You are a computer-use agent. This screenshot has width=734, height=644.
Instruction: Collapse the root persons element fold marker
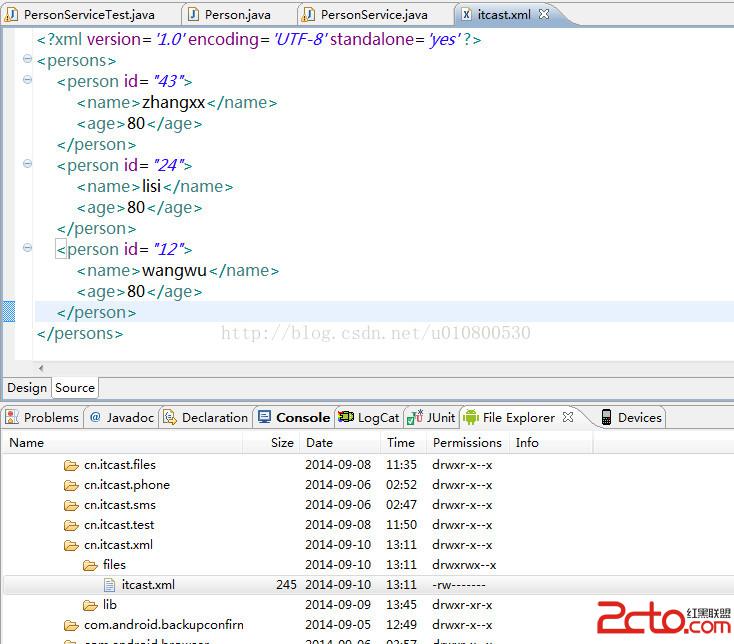[27, 61]
